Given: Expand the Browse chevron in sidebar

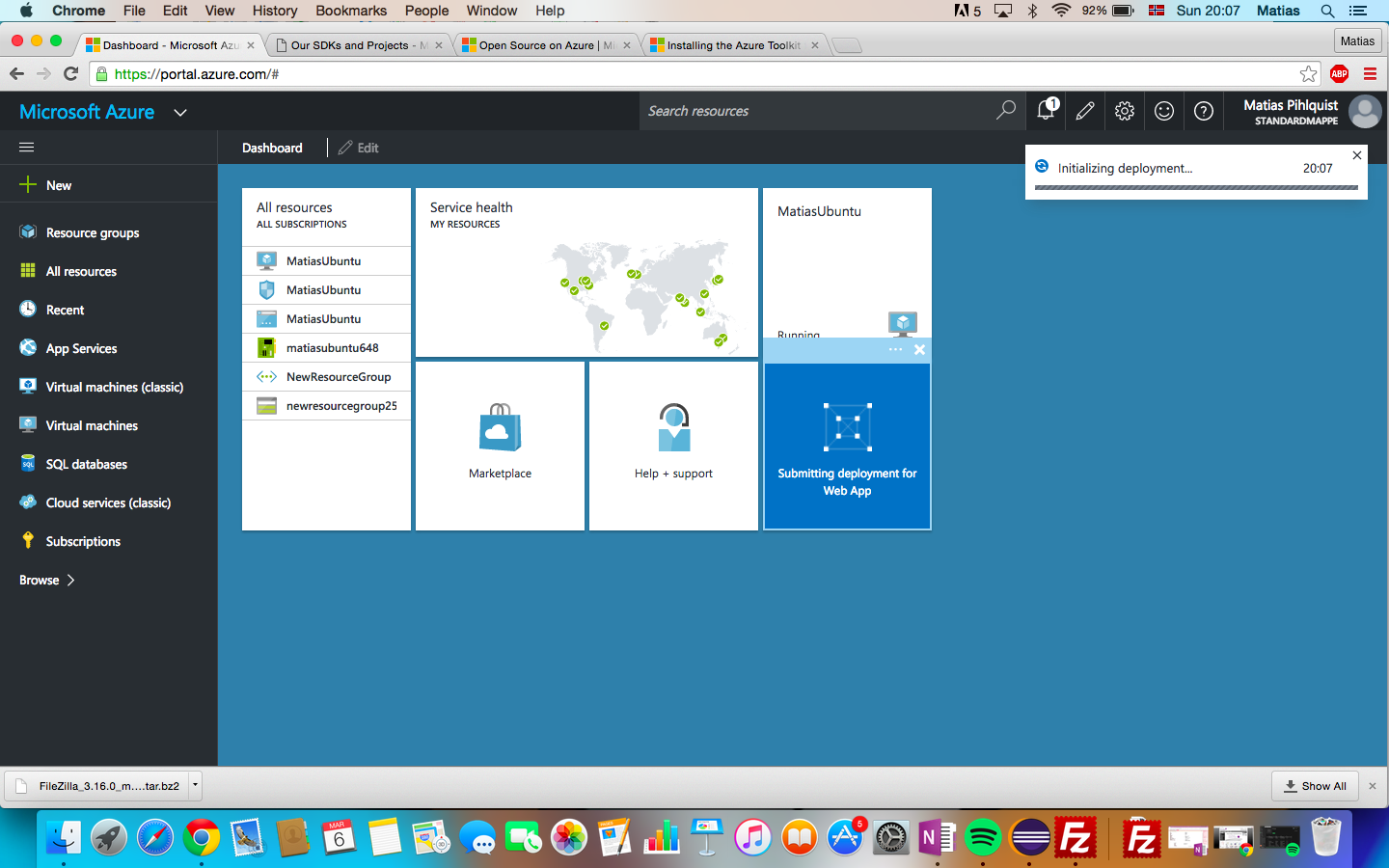Looking at the screenshot, I should point(70,580).
